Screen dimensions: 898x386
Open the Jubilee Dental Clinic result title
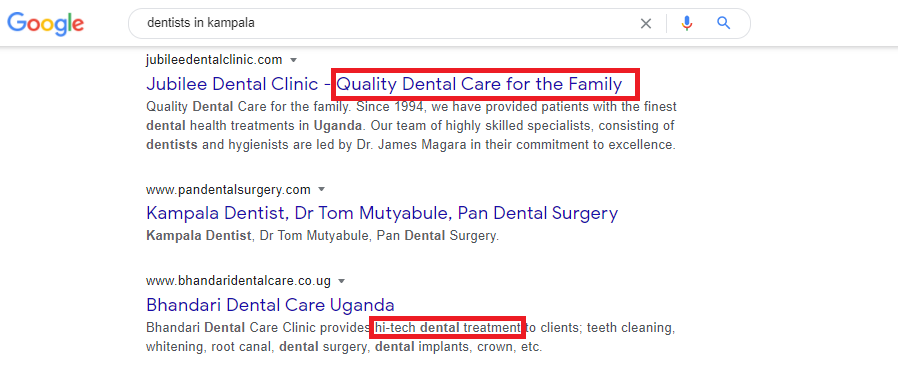(x=384, y=84)
